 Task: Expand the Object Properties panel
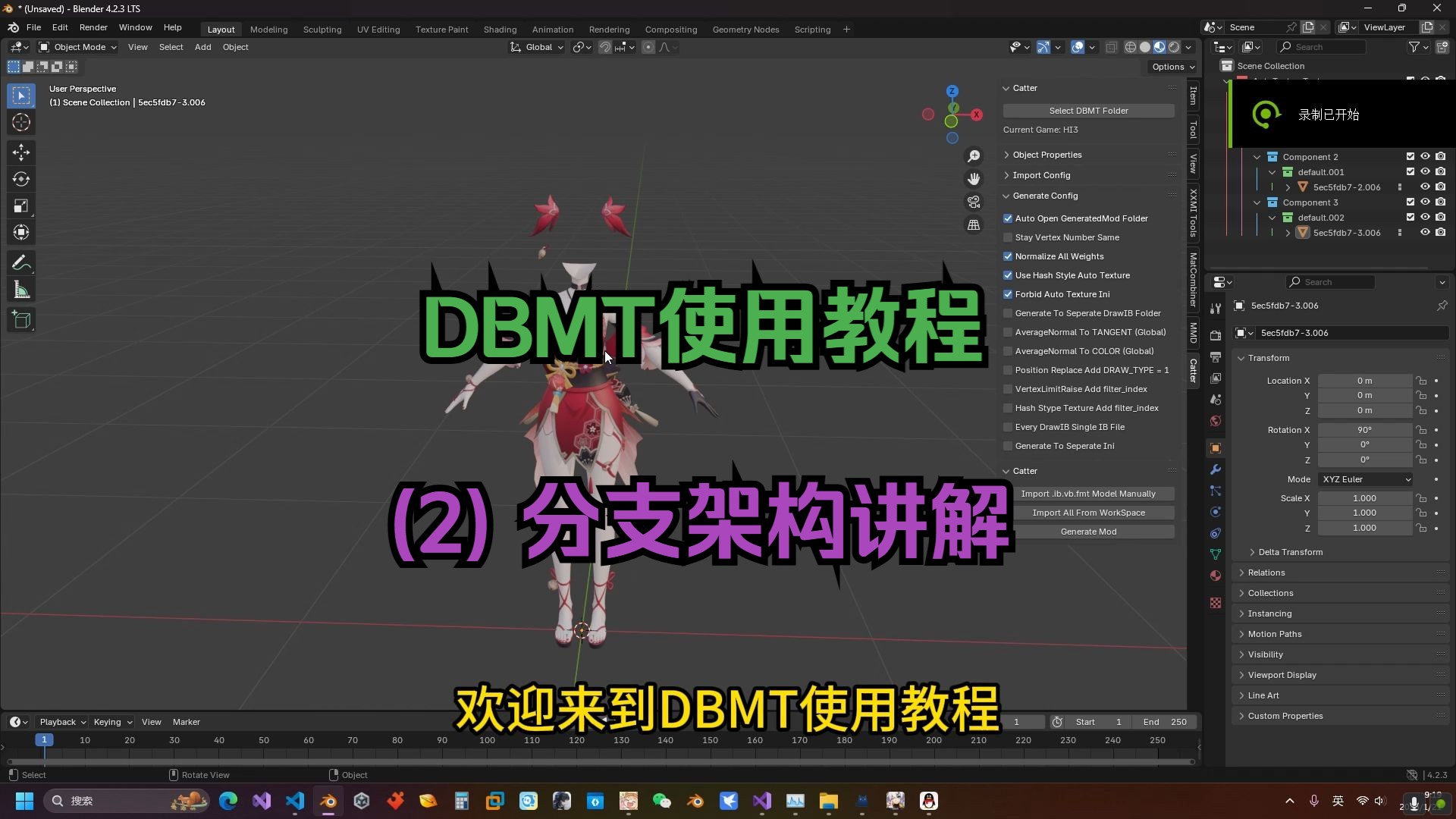pos(1046,155)
